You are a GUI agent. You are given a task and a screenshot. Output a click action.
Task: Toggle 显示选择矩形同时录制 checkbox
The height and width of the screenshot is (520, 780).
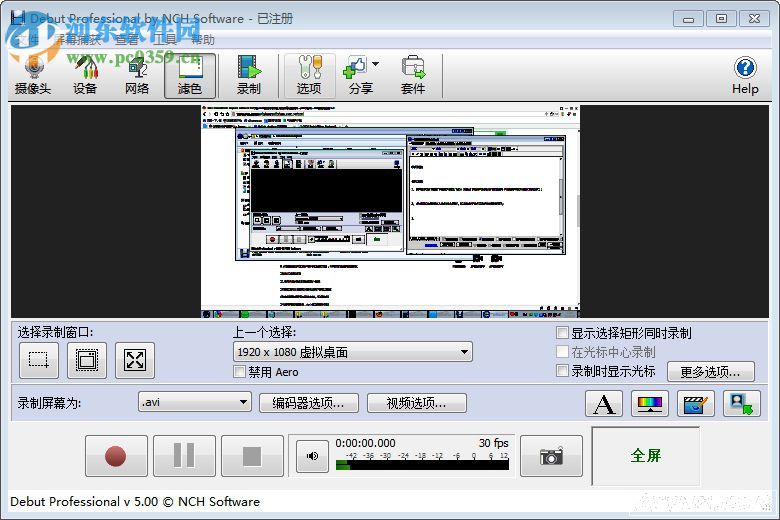point(563,333)
